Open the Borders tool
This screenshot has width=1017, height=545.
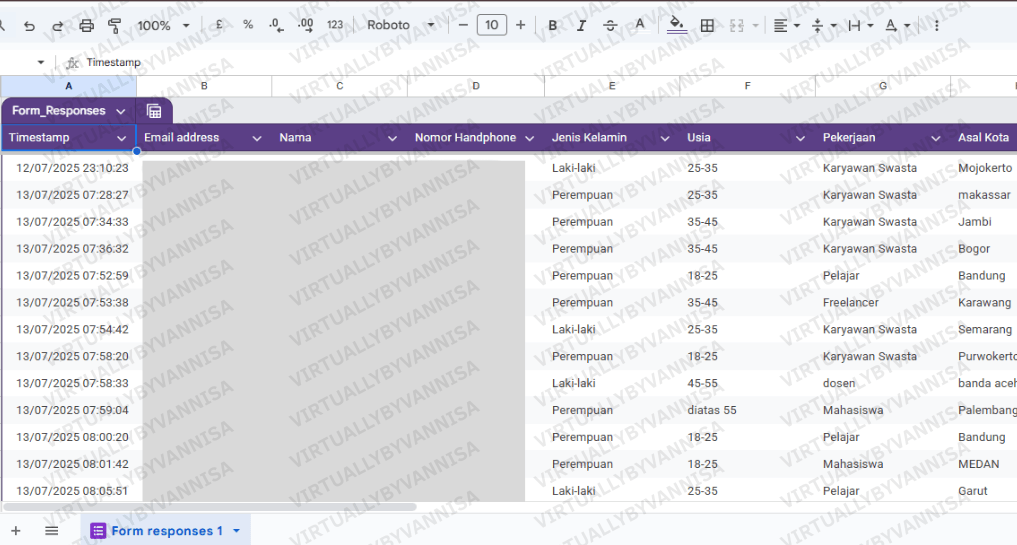pos(707,25)
